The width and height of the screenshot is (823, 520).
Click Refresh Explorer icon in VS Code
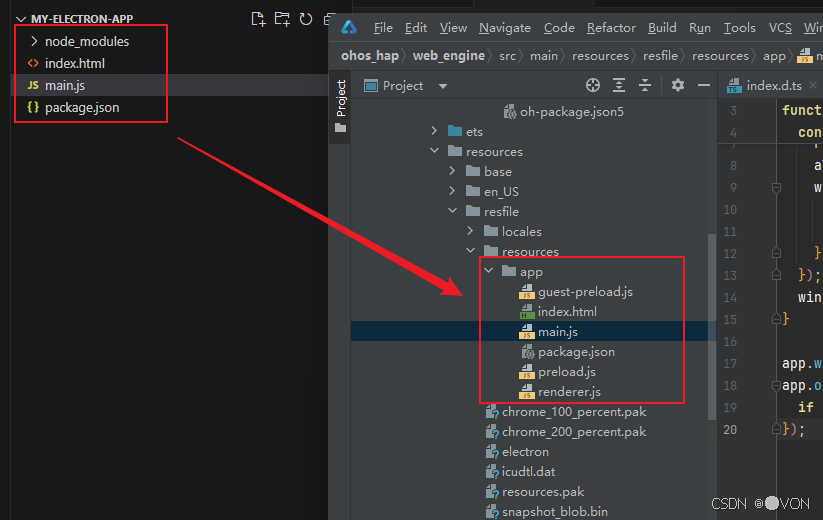tap(305, 19)
